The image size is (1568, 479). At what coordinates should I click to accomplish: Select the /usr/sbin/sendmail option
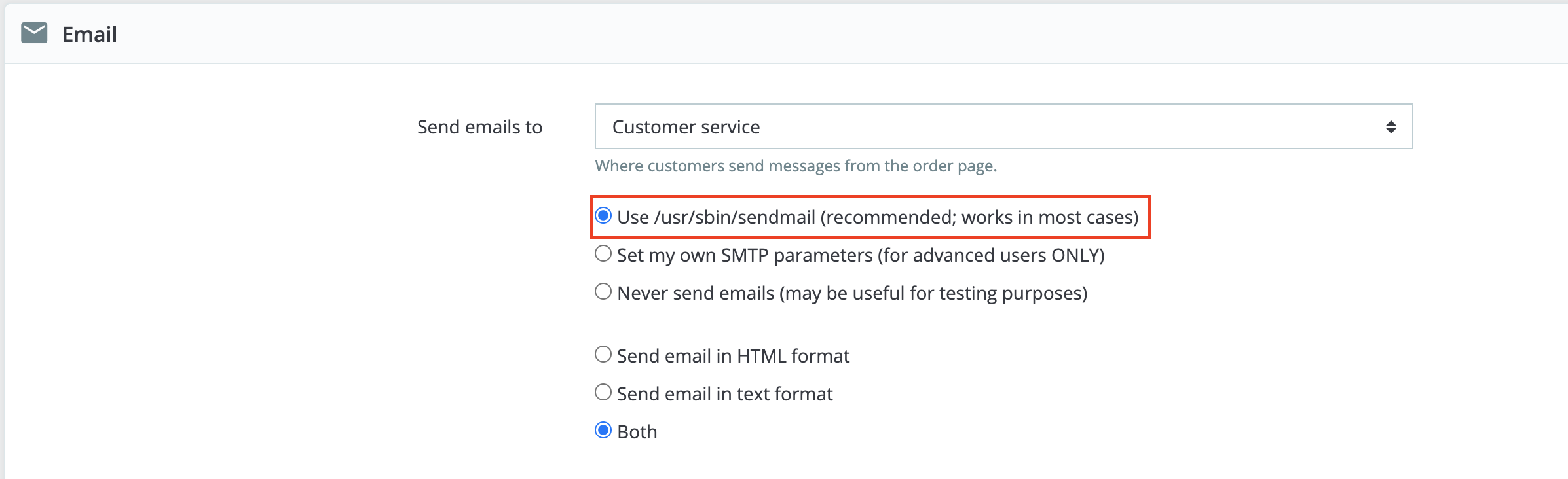[603, 216]
